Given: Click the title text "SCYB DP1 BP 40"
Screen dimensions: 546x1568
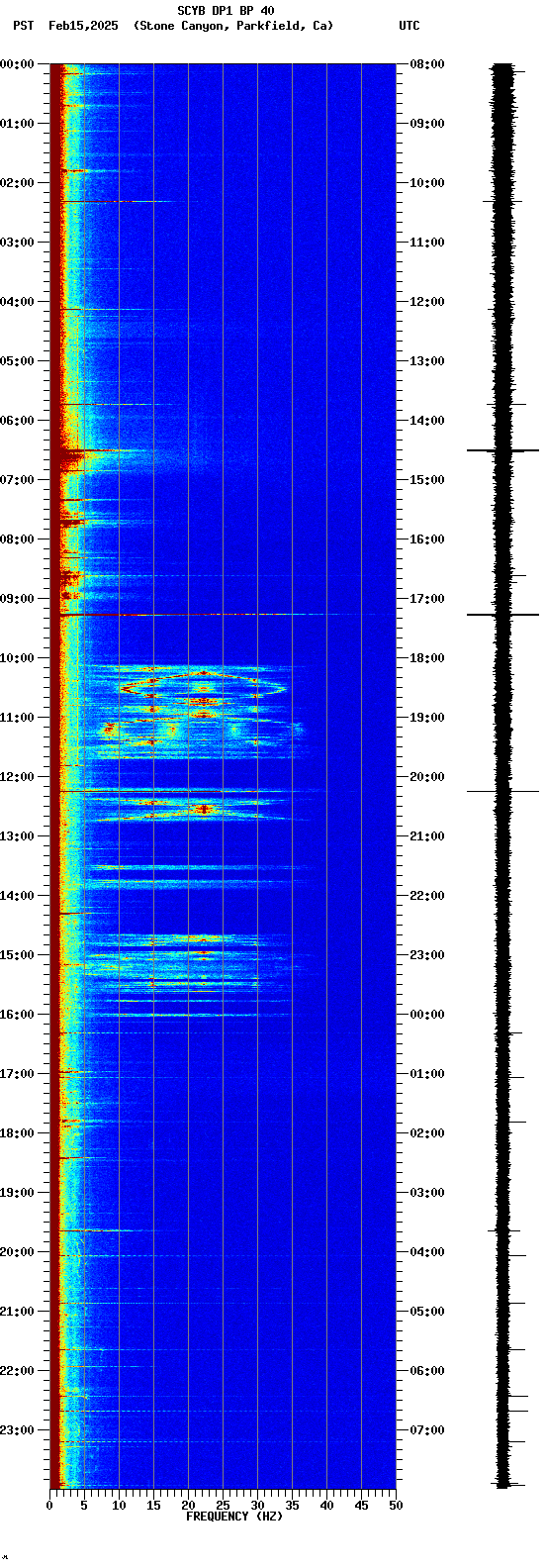Looking at the screenshot, I should pos(226,11).
